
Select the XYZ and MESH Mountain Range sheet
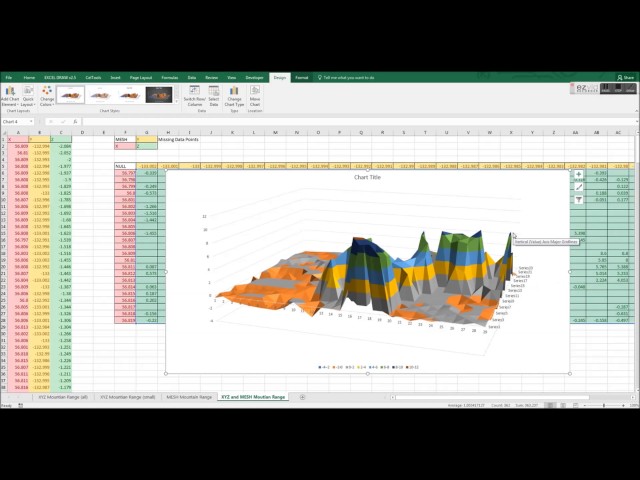click(253, 397)
